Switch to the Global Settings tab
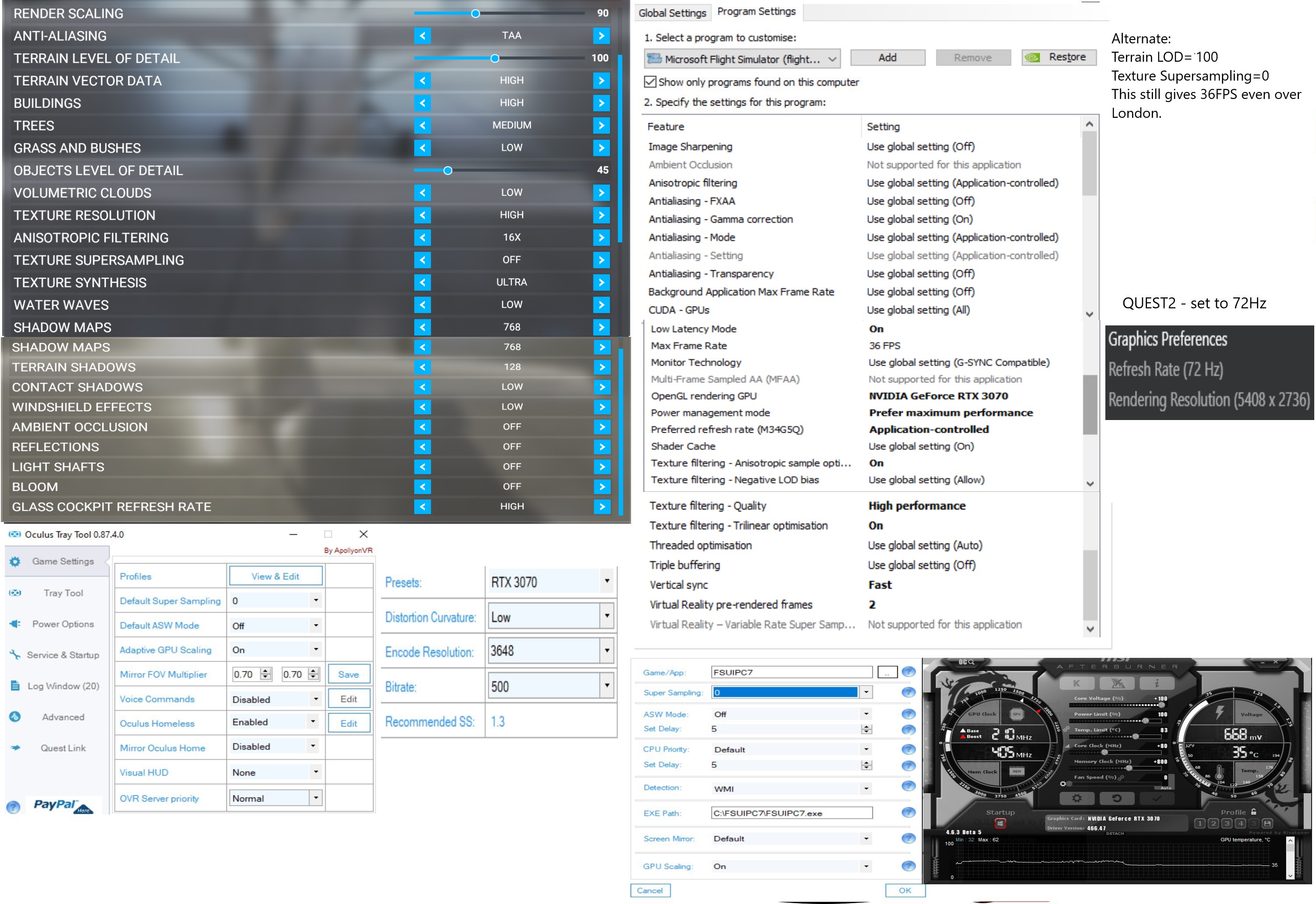This screenshot has height=904, width=1316. pos(672,12)
